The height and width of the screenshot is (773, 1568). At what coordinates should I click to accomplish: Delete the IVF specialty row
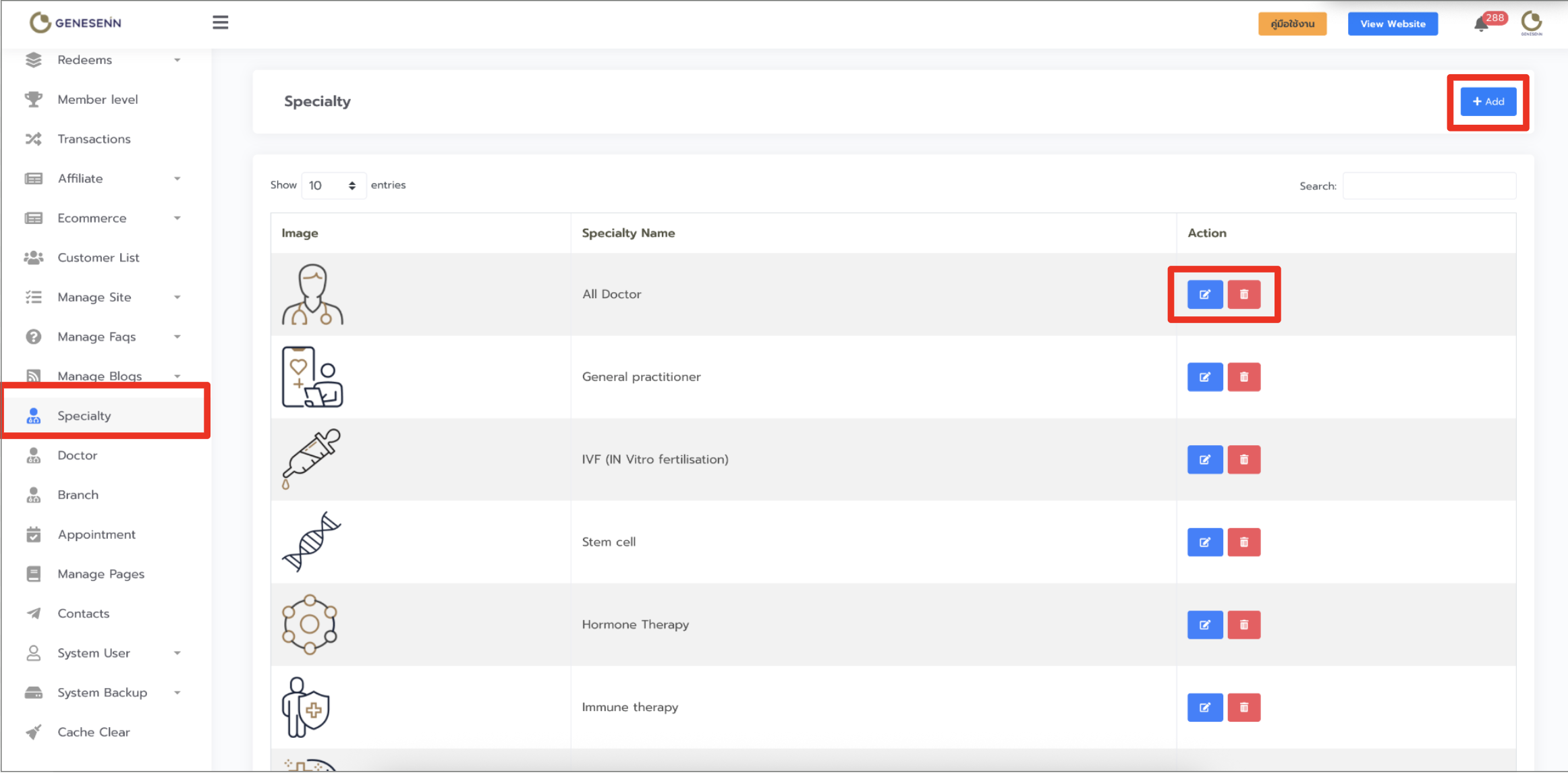click(x=1243, y=460)
